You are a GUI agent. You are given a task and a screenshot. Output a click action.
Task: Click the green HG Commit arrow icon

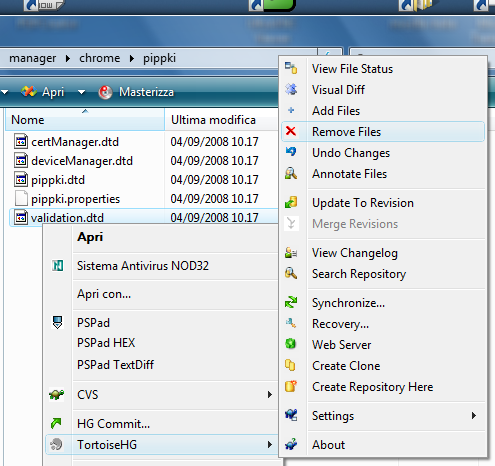point(56,423)
